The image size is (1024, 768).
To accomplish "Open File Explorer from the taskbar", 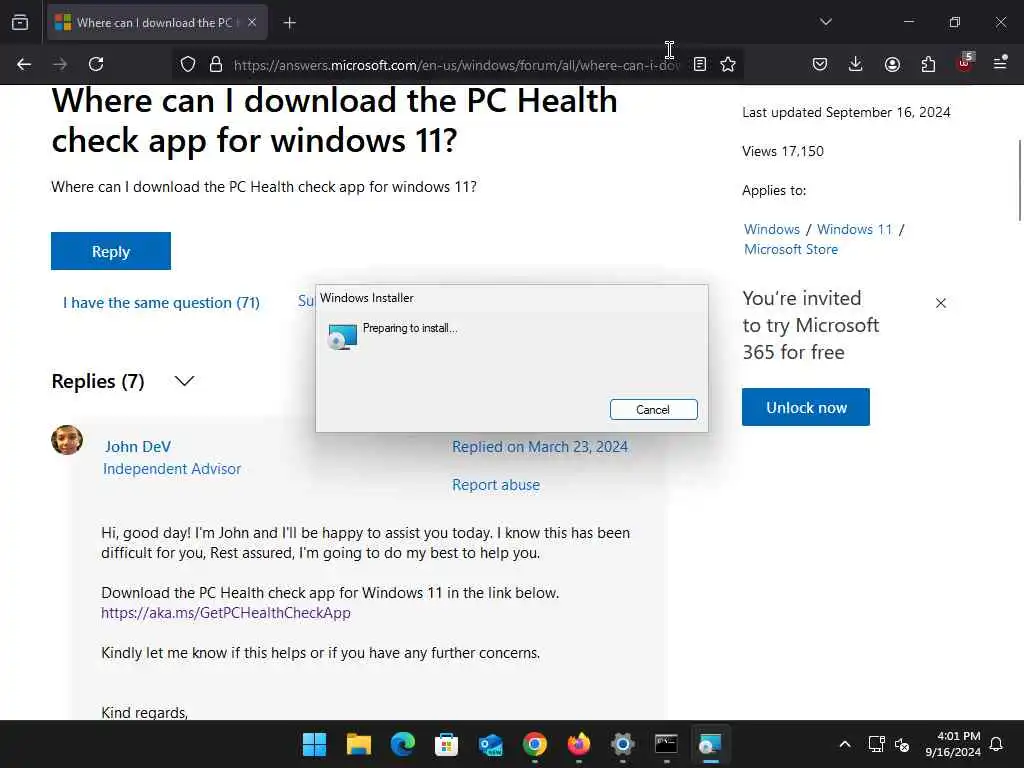I will point(359,744).
